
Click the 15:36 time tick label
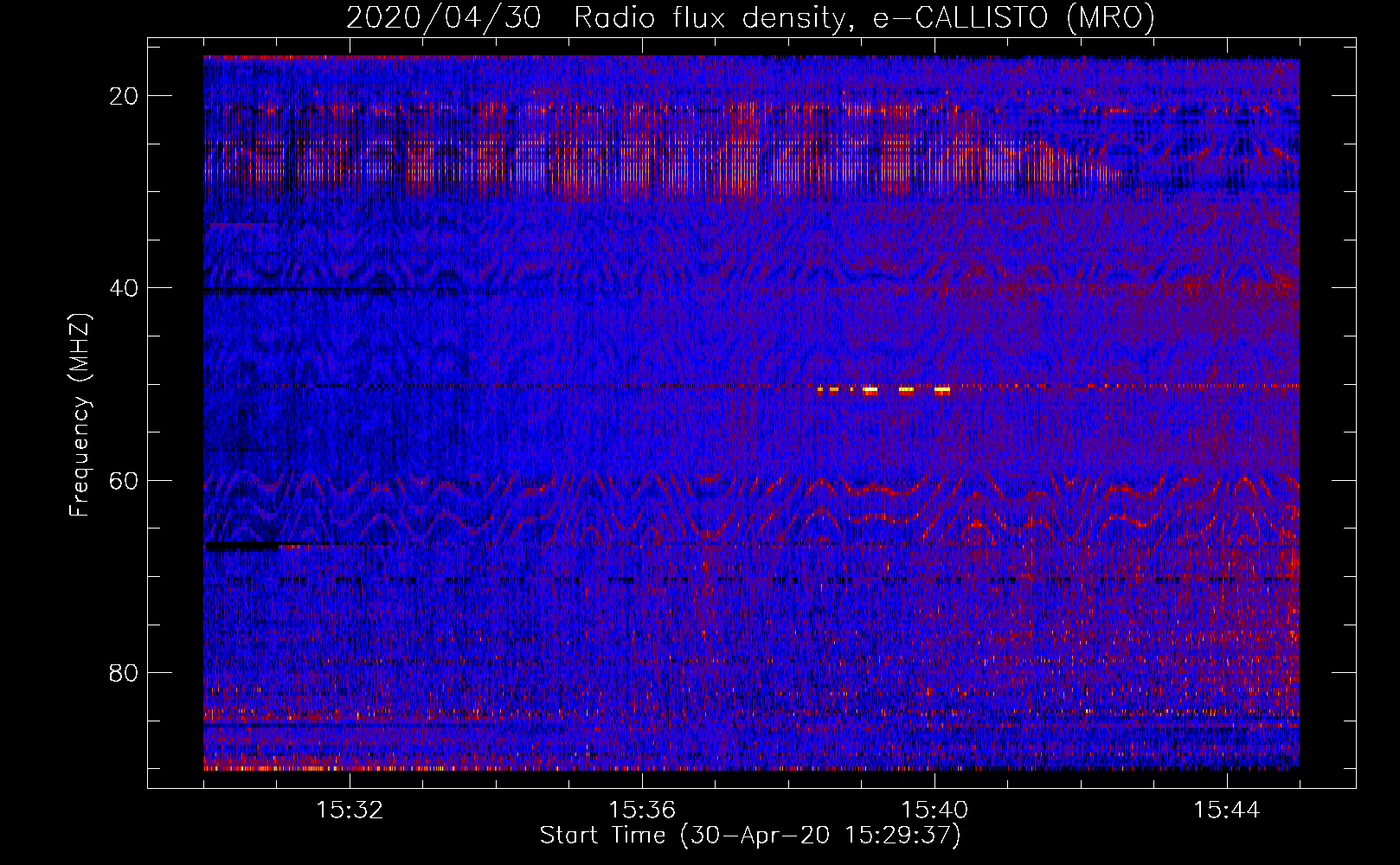(642, 811)
